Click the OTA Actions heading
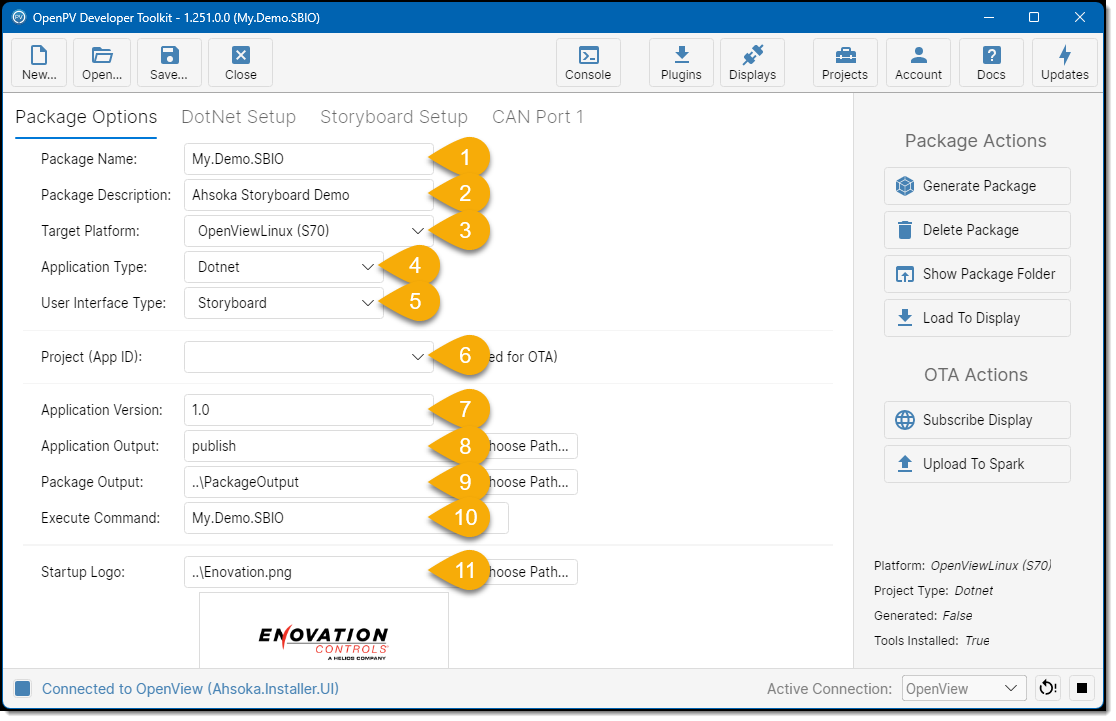The width and height of the screenshot is (1116, 721). tap(976, 375)
